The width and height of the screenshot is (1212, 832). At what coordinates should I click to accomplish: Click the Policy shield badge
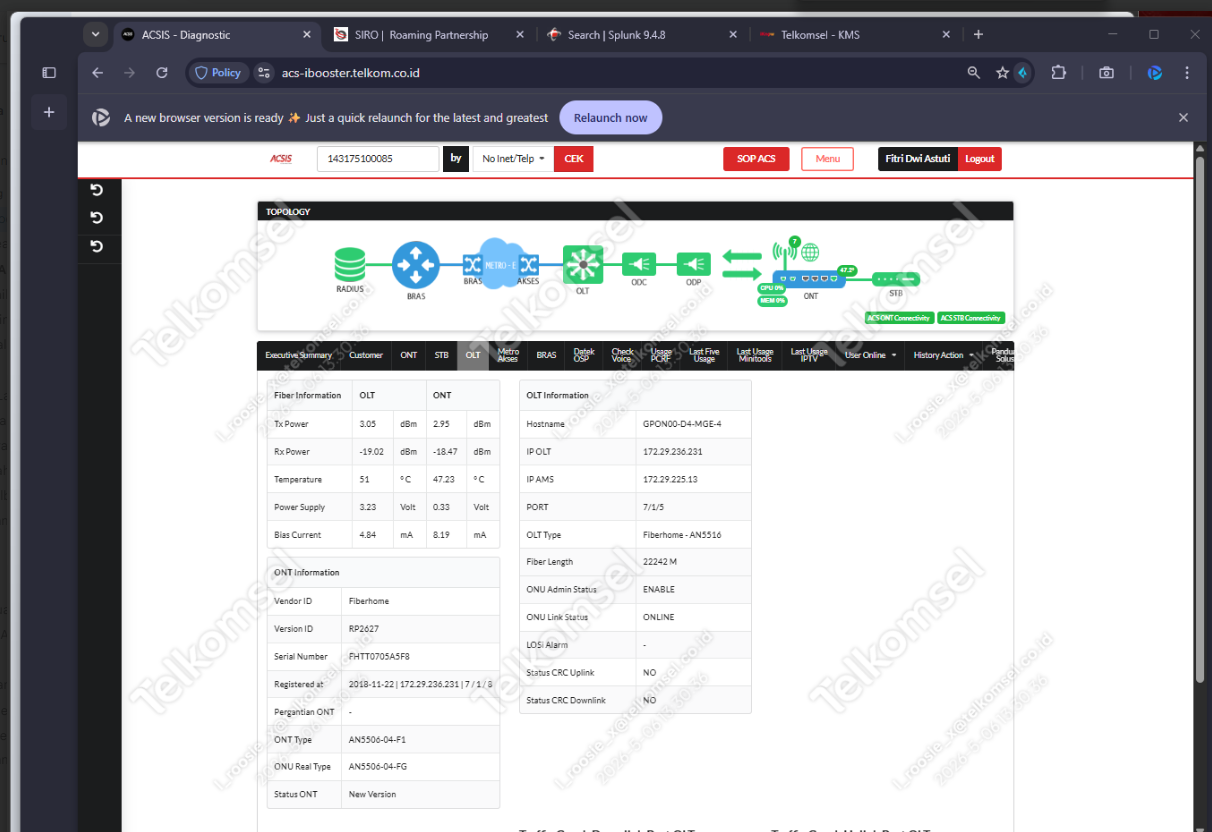pos(218,73)
